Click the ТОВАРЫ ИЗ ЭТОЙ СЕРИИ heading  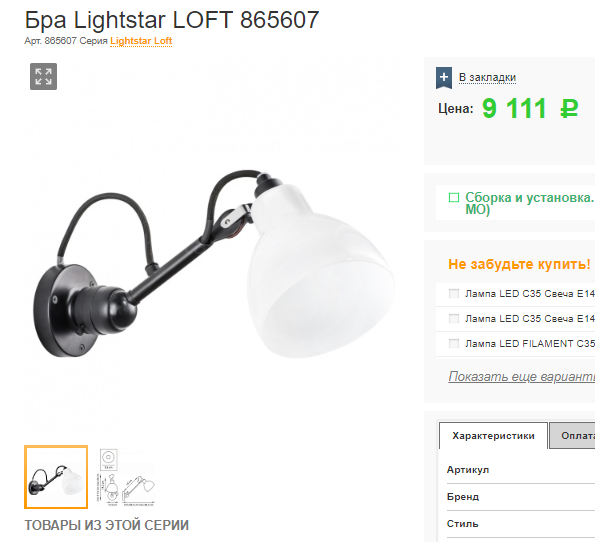pyautogui.click(x=107, y=525)
